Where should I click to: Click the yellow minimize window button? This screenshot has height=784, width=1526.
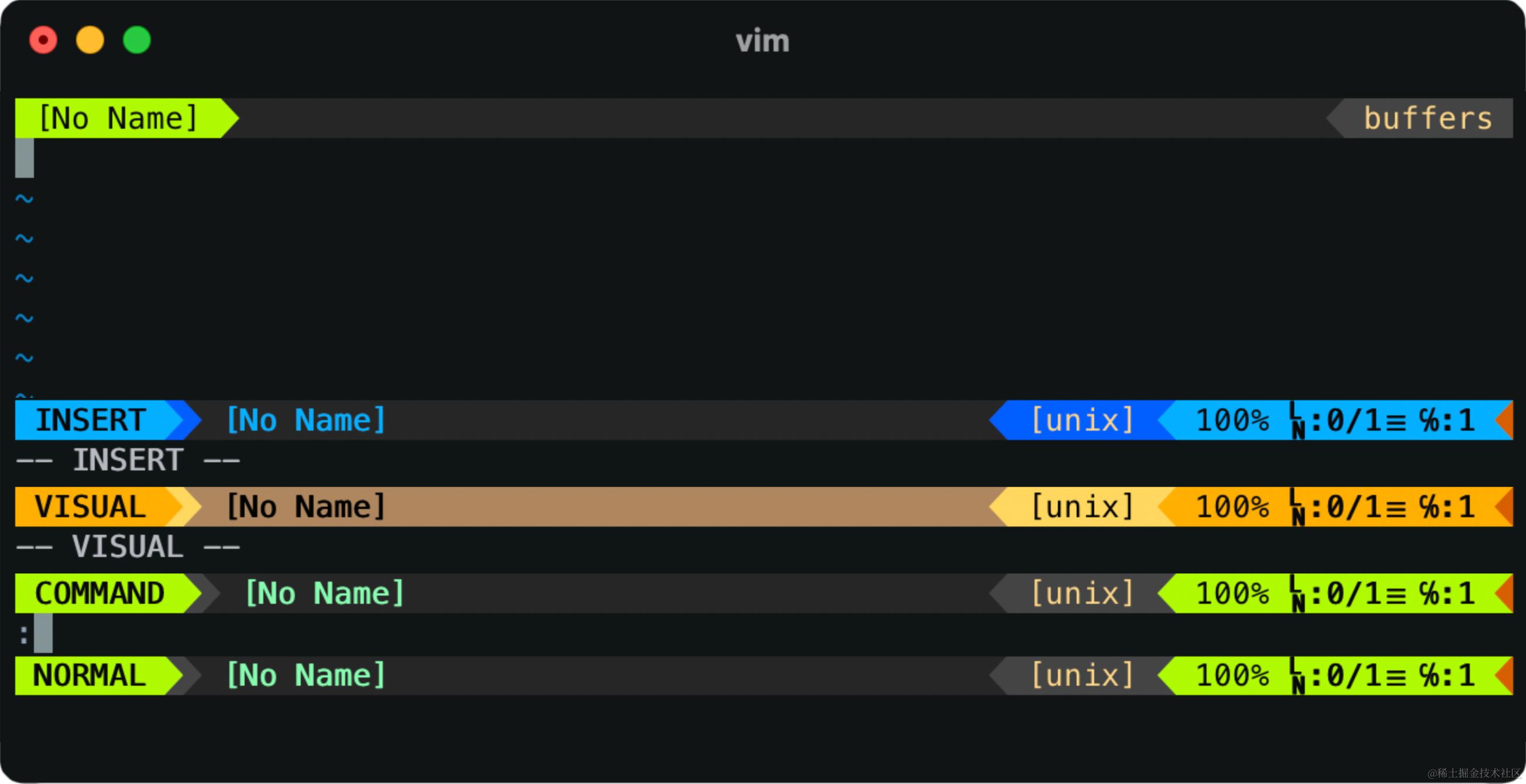pyautogui.click(x=90, y=40)
